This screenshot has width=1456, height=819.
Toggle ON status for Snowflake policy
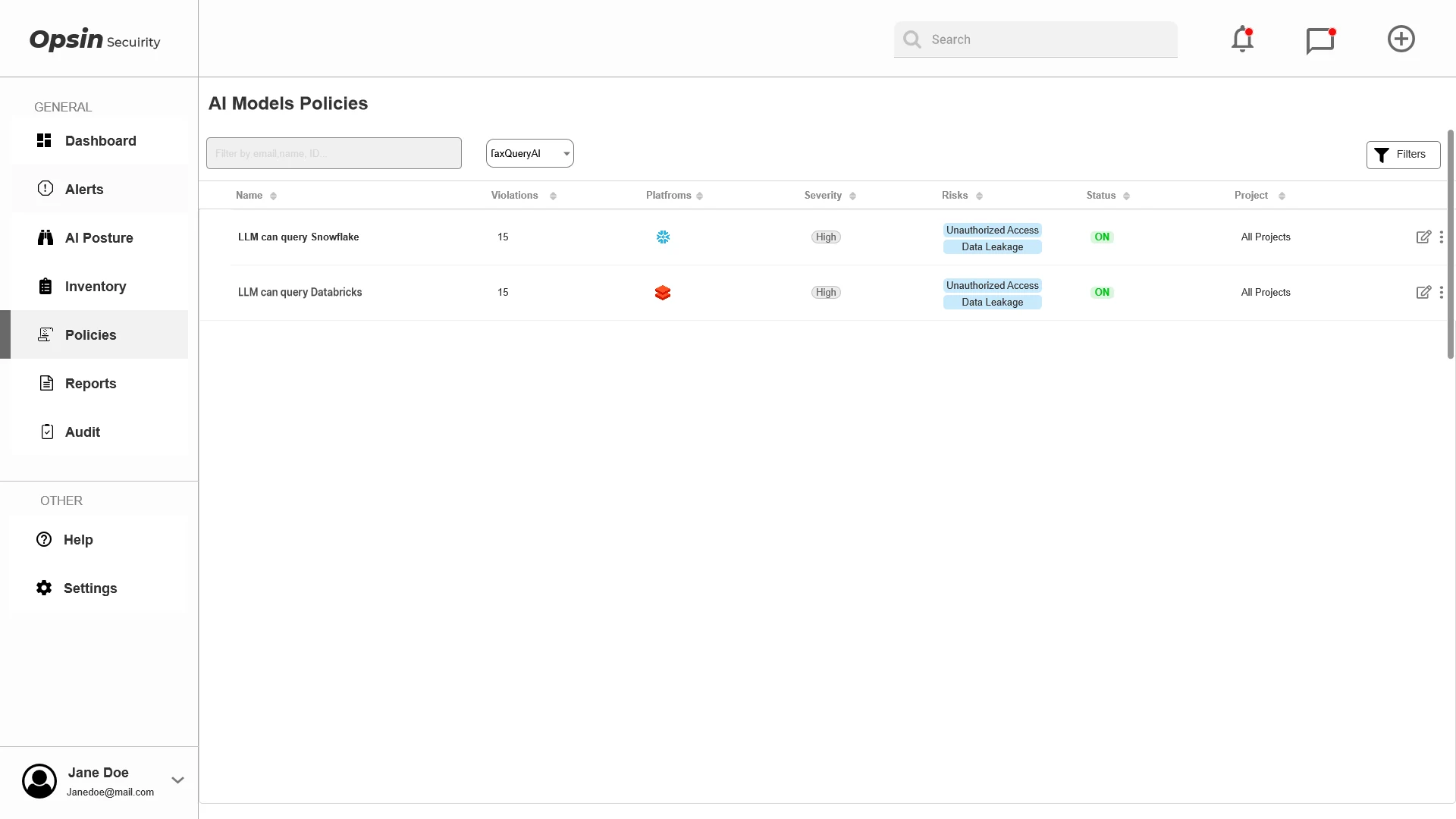point(1102,237)
